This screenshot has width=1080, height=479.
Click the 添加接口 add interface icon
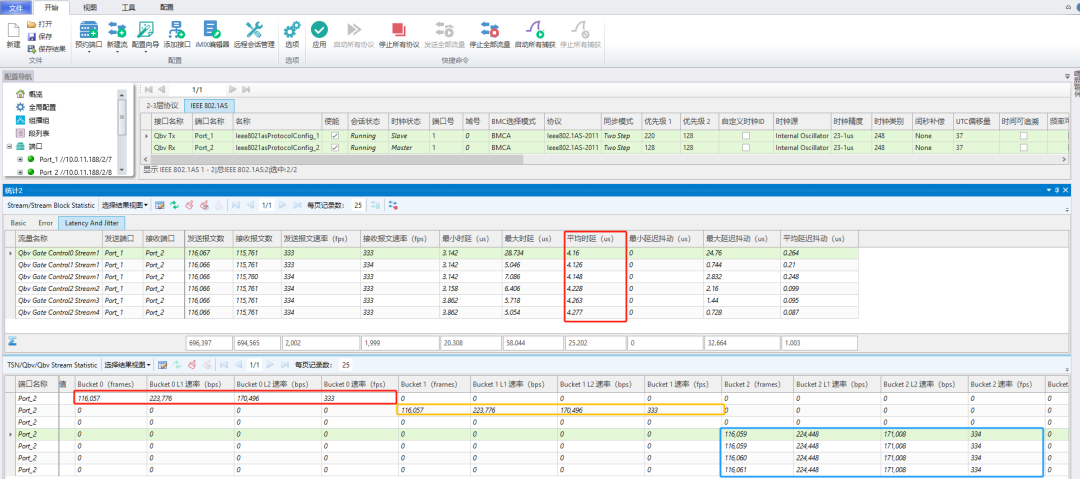[x=176, y=34]
